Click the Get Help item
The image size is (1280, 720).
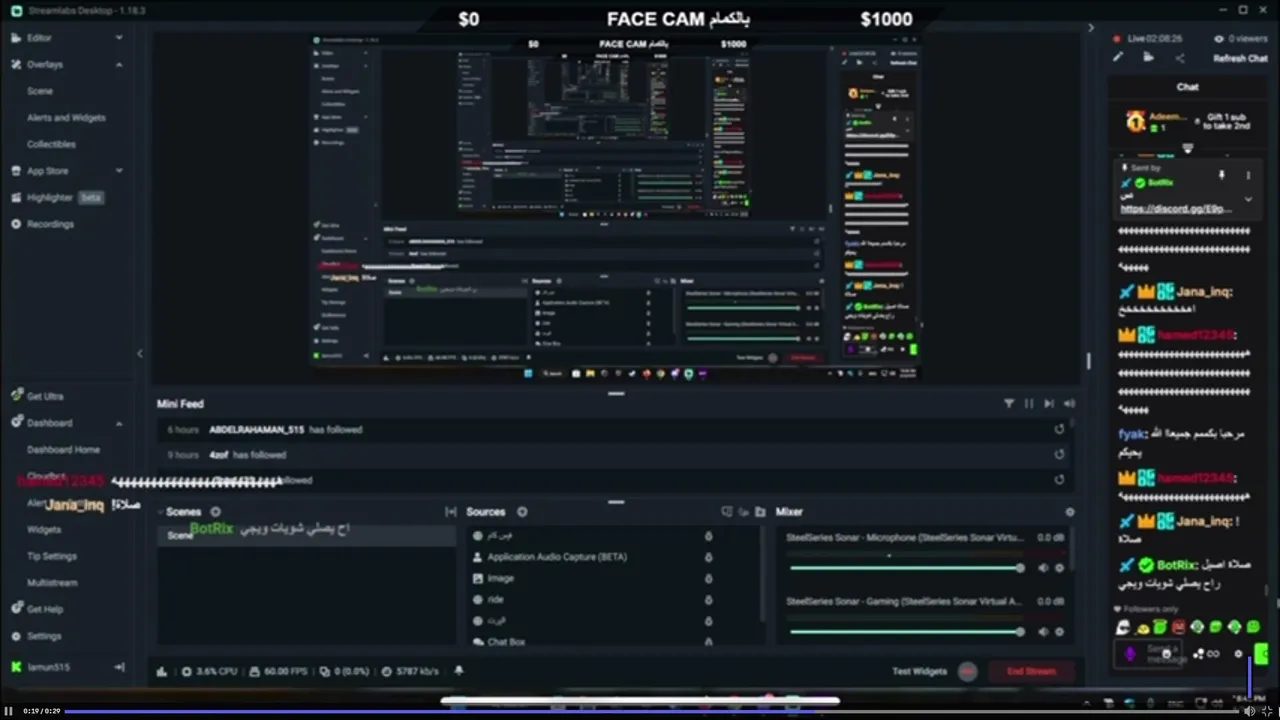tap(45, 609)
